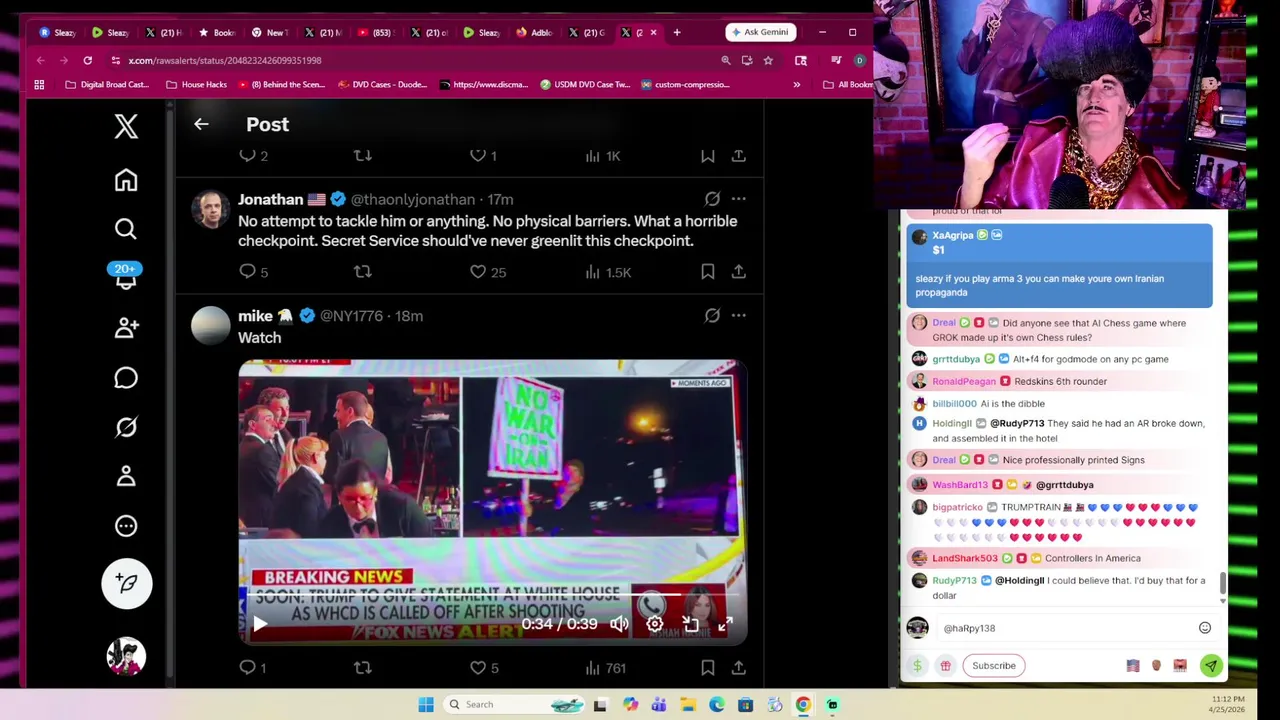Send chat message with green arrow
Image resolution: width=1280 pixels, height=720 pixels.
(x=1211, y=666)
